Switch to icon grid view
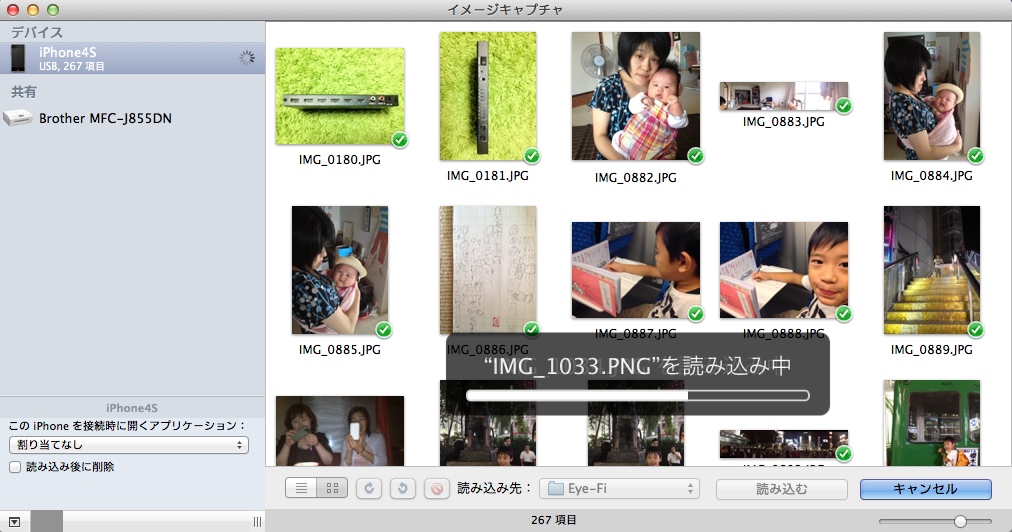Screen dimensions: 1012x532 (332, 488)
